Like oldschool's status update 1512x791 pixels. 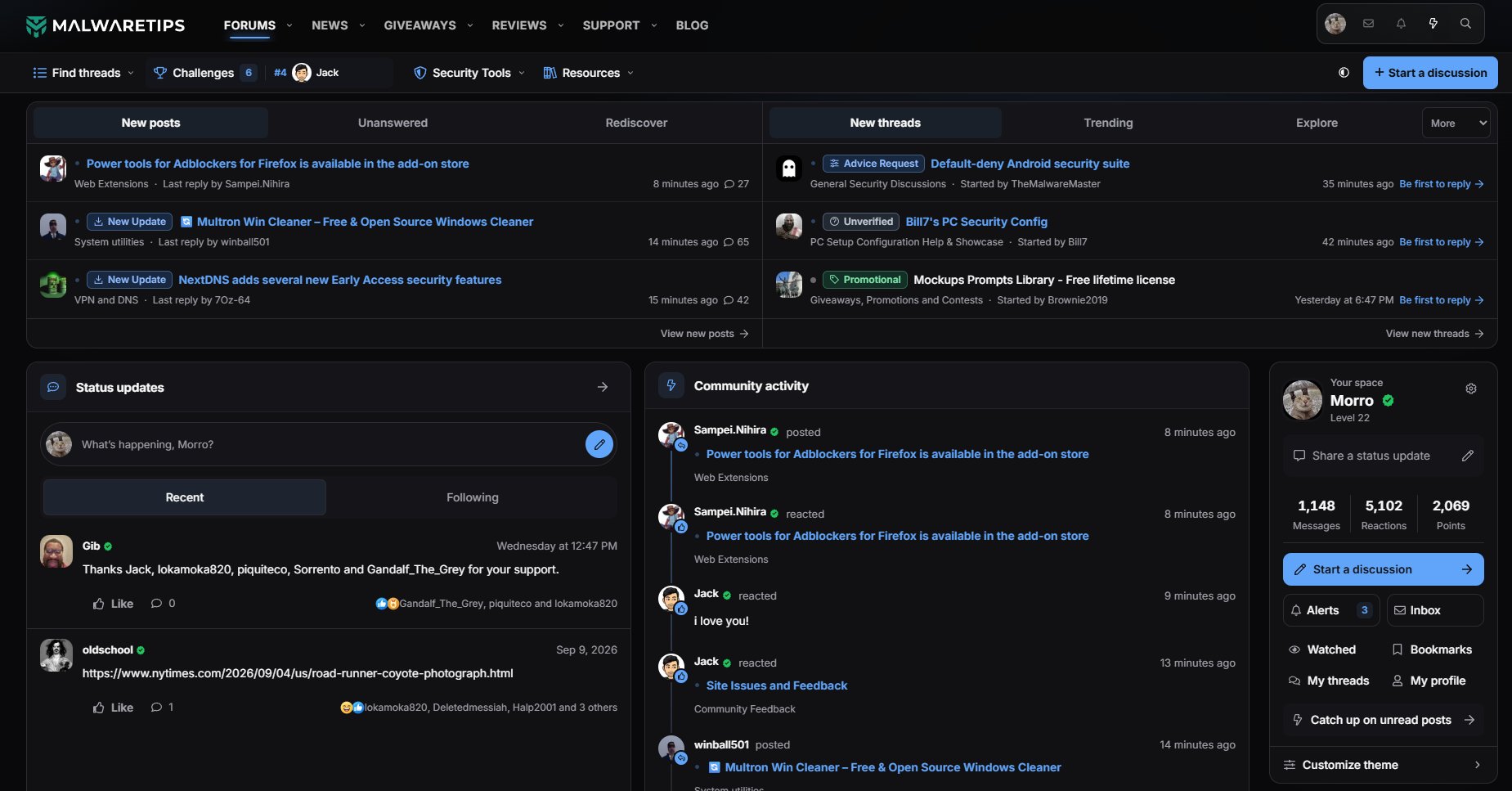tap(113, 708)
